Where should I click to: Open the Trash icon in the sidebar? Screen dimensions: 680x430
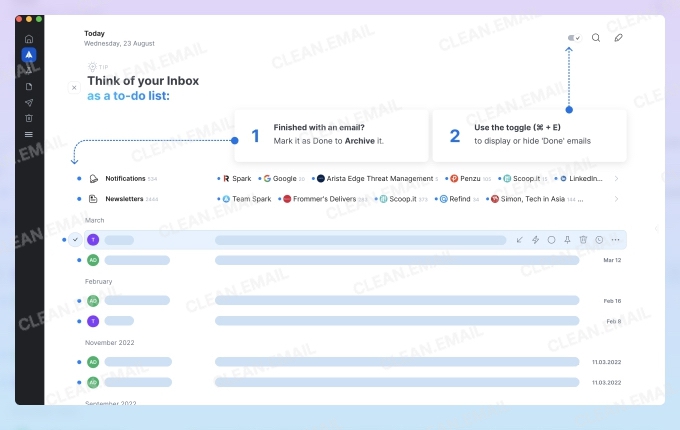pyautogui.click(x=29, y=118)
